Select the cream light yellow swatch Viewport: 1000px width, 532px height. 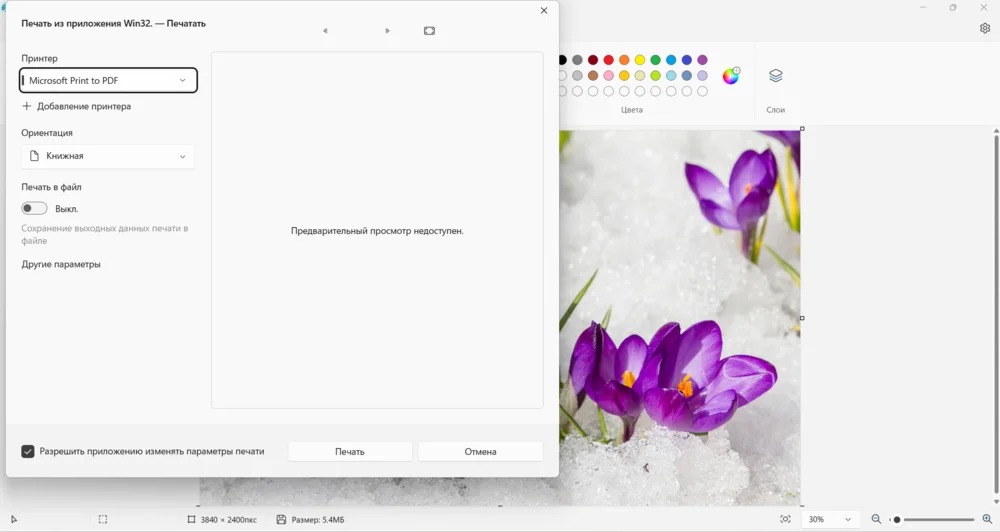[x=640, y=75]
